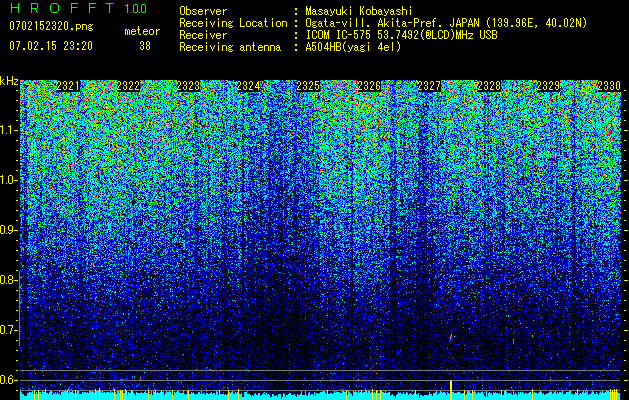The image size is (629, 400).
Task: Click the kHz axis unit label
Action: click(x=9, y=81)
